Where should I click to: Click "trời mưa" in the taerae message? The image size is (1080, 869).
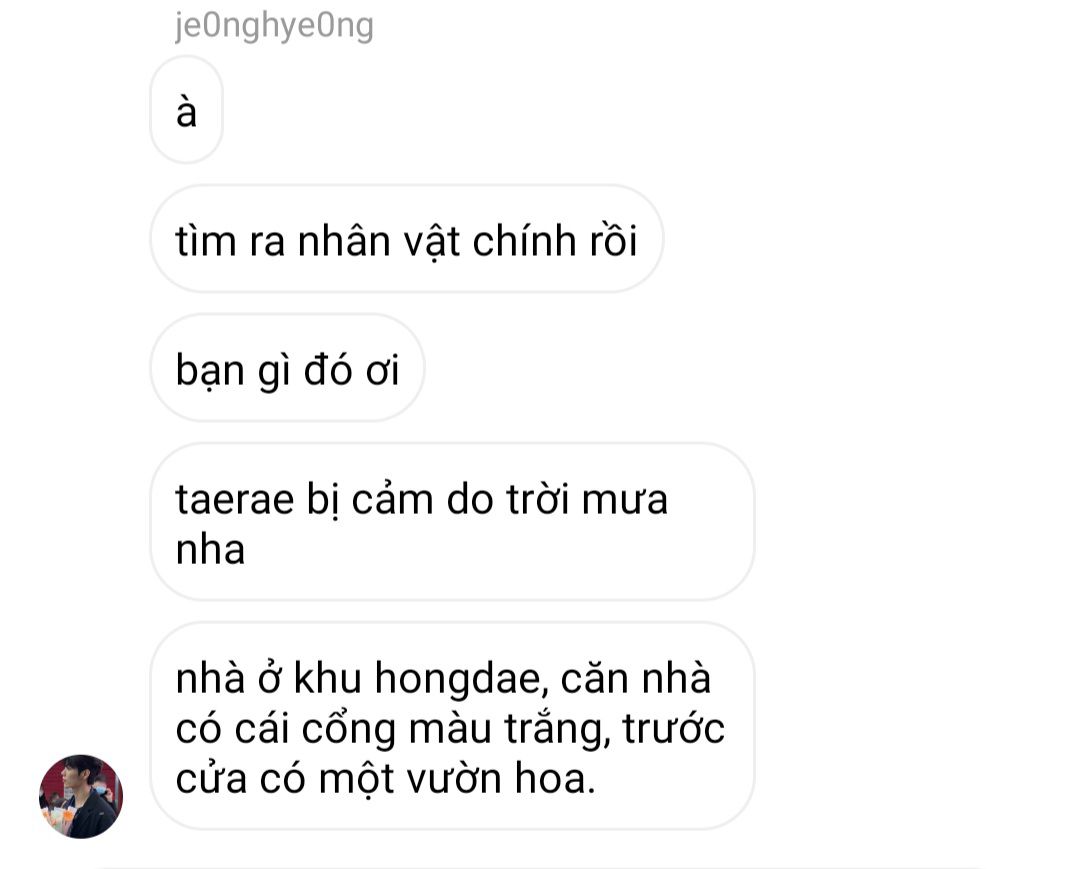(x=588, y=499)
